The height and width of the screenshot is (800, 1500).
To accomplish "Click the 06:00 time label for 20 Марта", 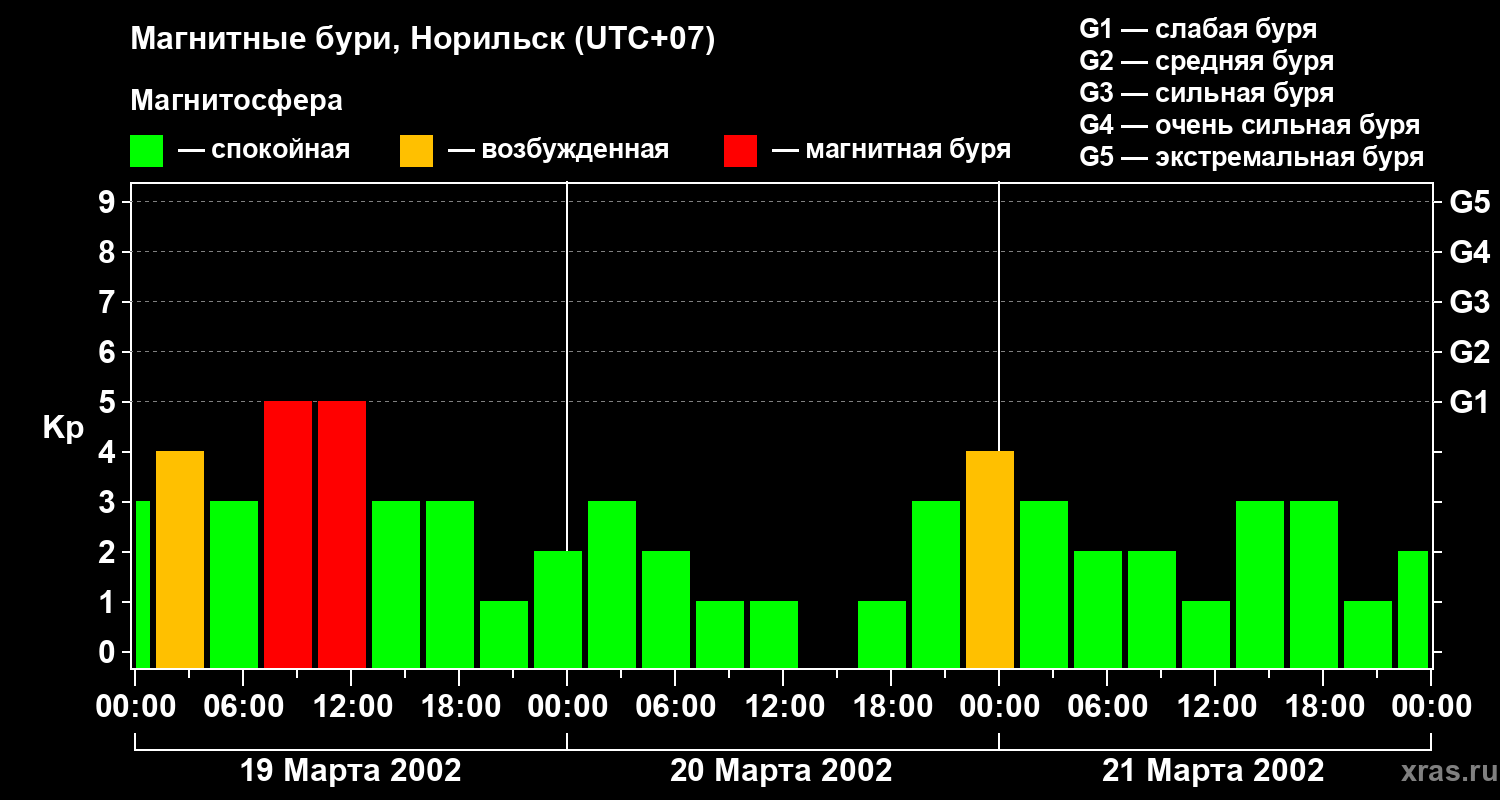I will coord(675,706).
